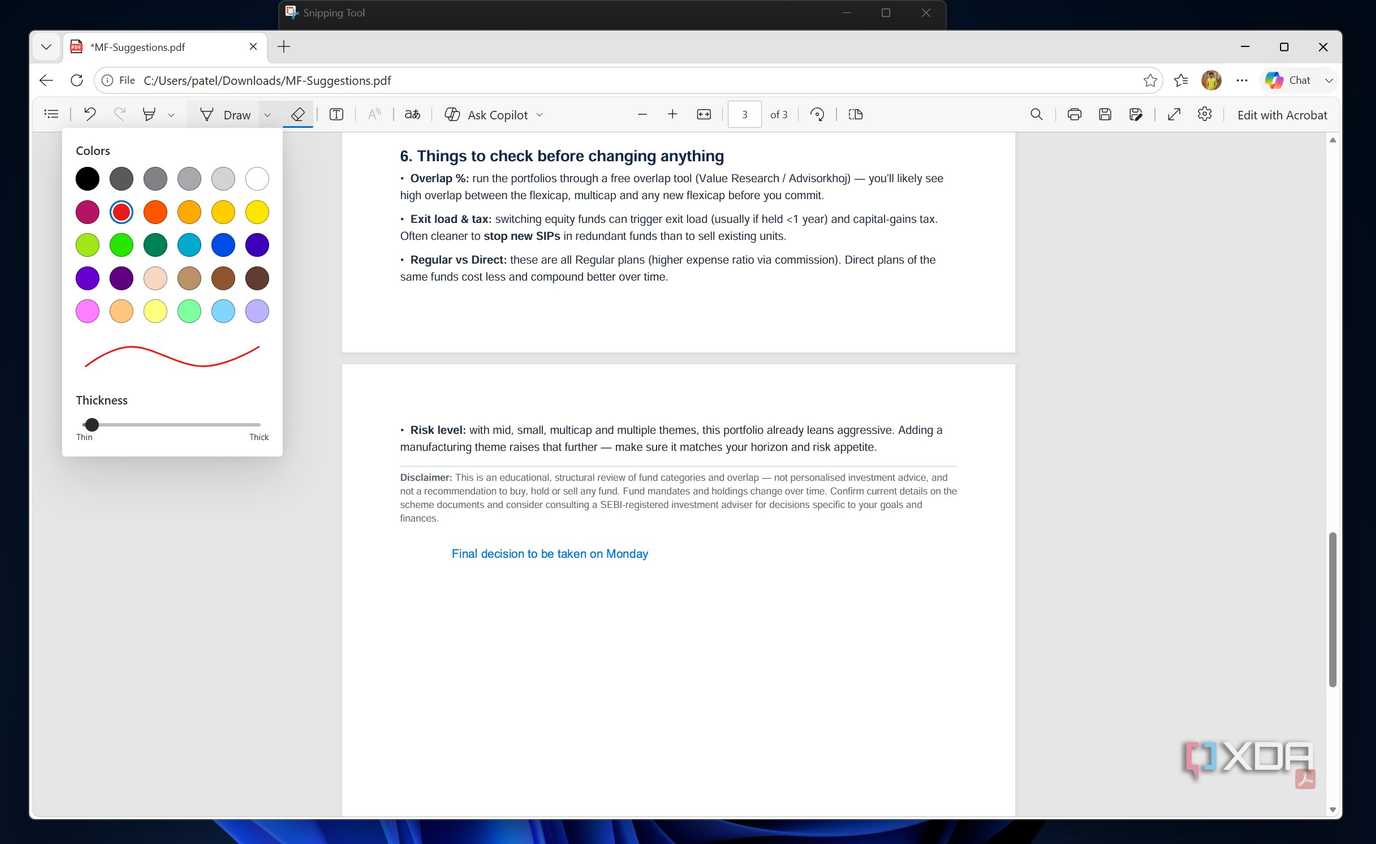Click the address bar file path
This screenshot has width=1376, height=844.
coord(267,80)
